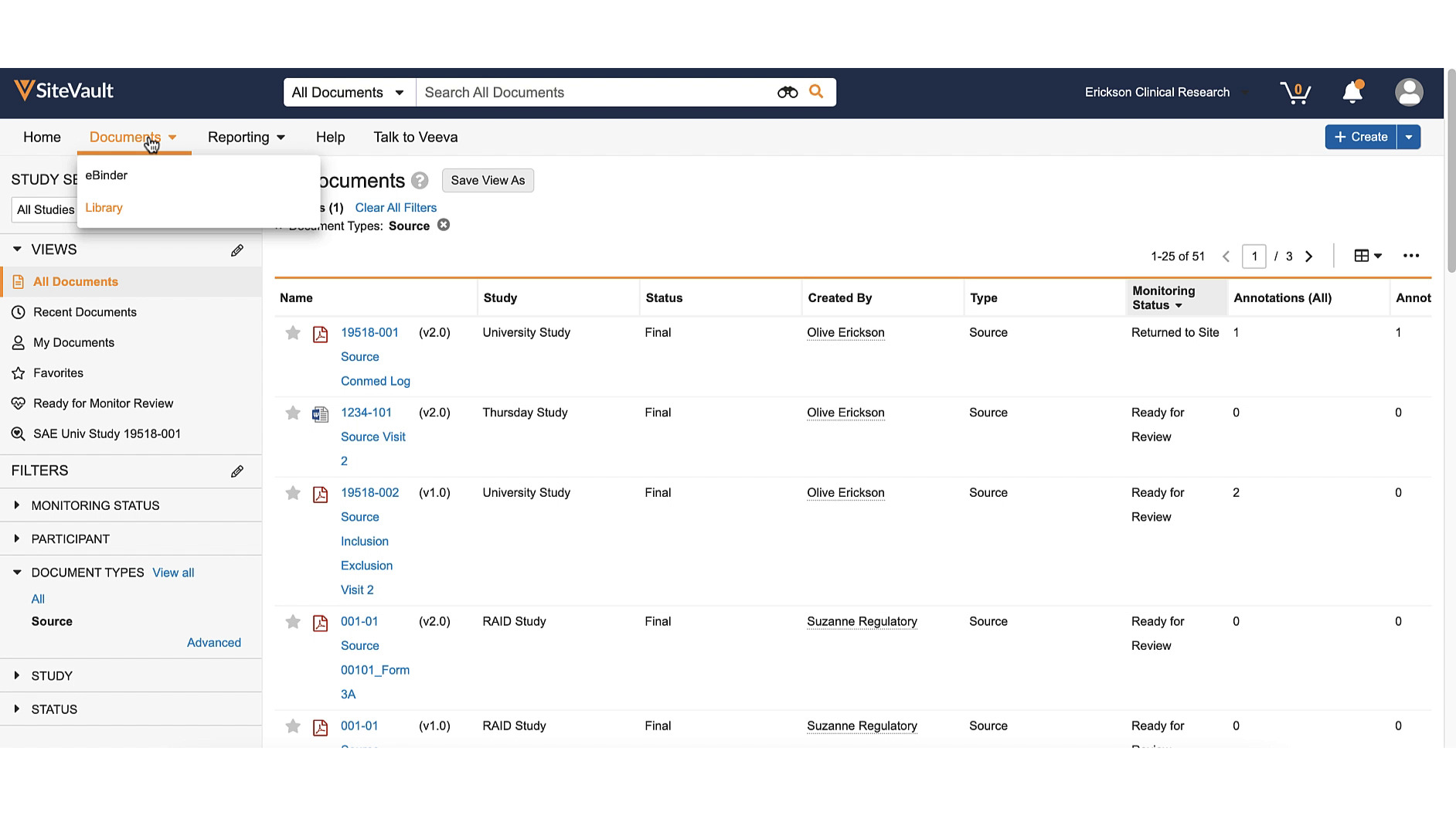The width and height of the screenshot is (1456, 816).
Task: Open Documents tab
Action: point(133,137)
